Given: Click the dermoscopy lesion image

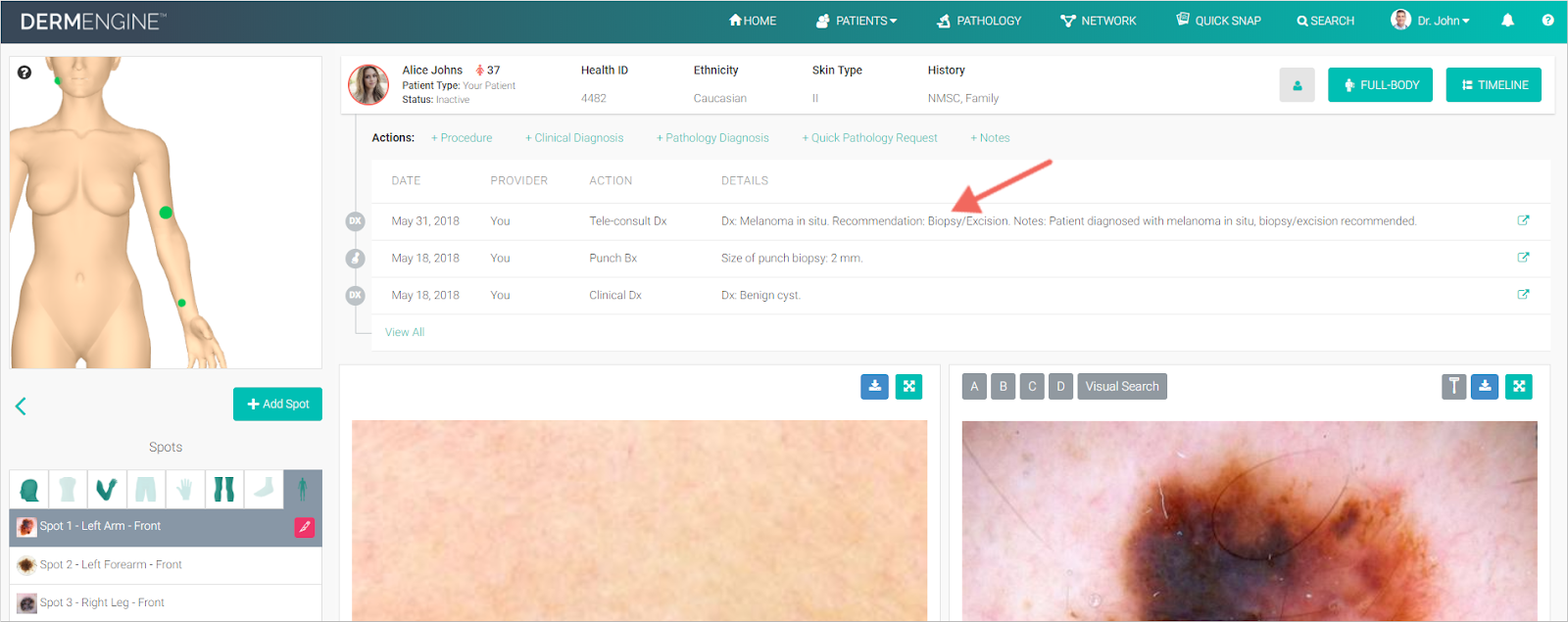Looking at the screenshot, I should point(1249,521).
